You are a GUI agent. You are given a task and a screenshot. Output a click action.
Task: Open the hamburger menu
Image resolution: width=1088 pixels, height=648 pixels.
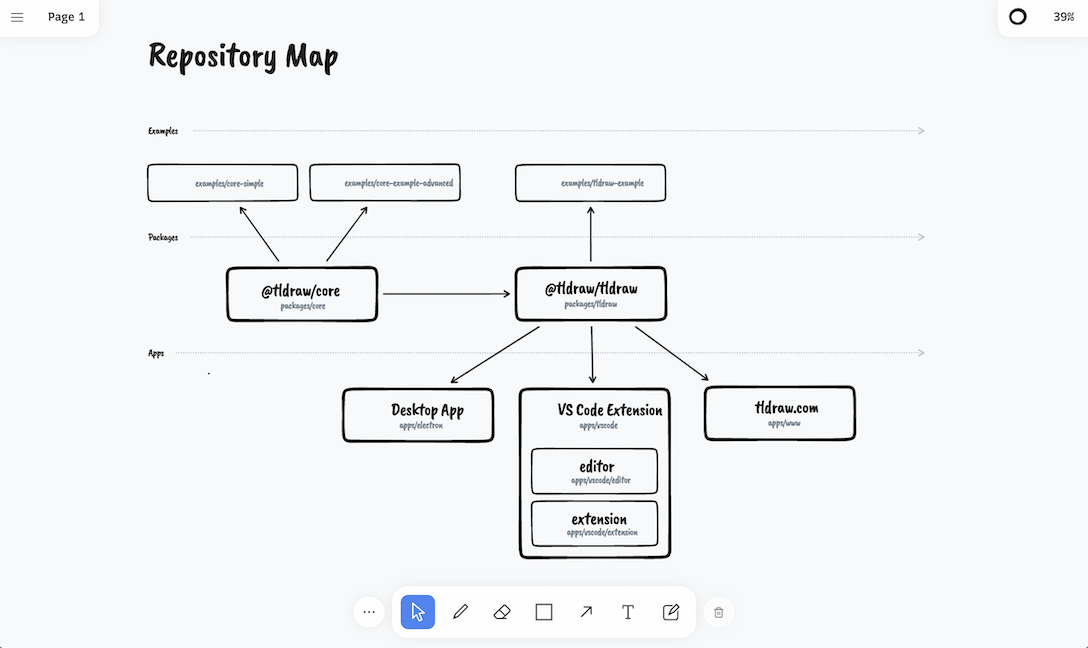coord(17,17)
